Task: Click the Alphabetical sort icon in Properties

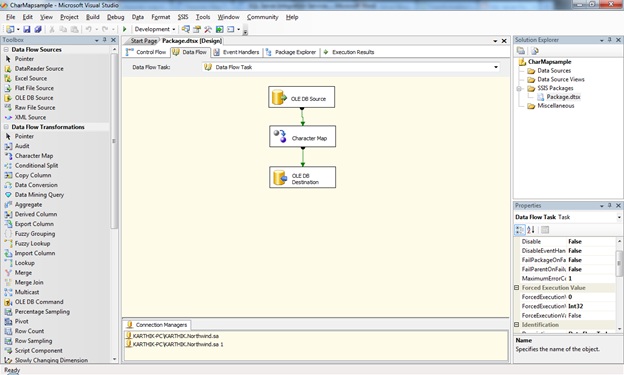Action: pyautogui.click(x=531, y=230)
